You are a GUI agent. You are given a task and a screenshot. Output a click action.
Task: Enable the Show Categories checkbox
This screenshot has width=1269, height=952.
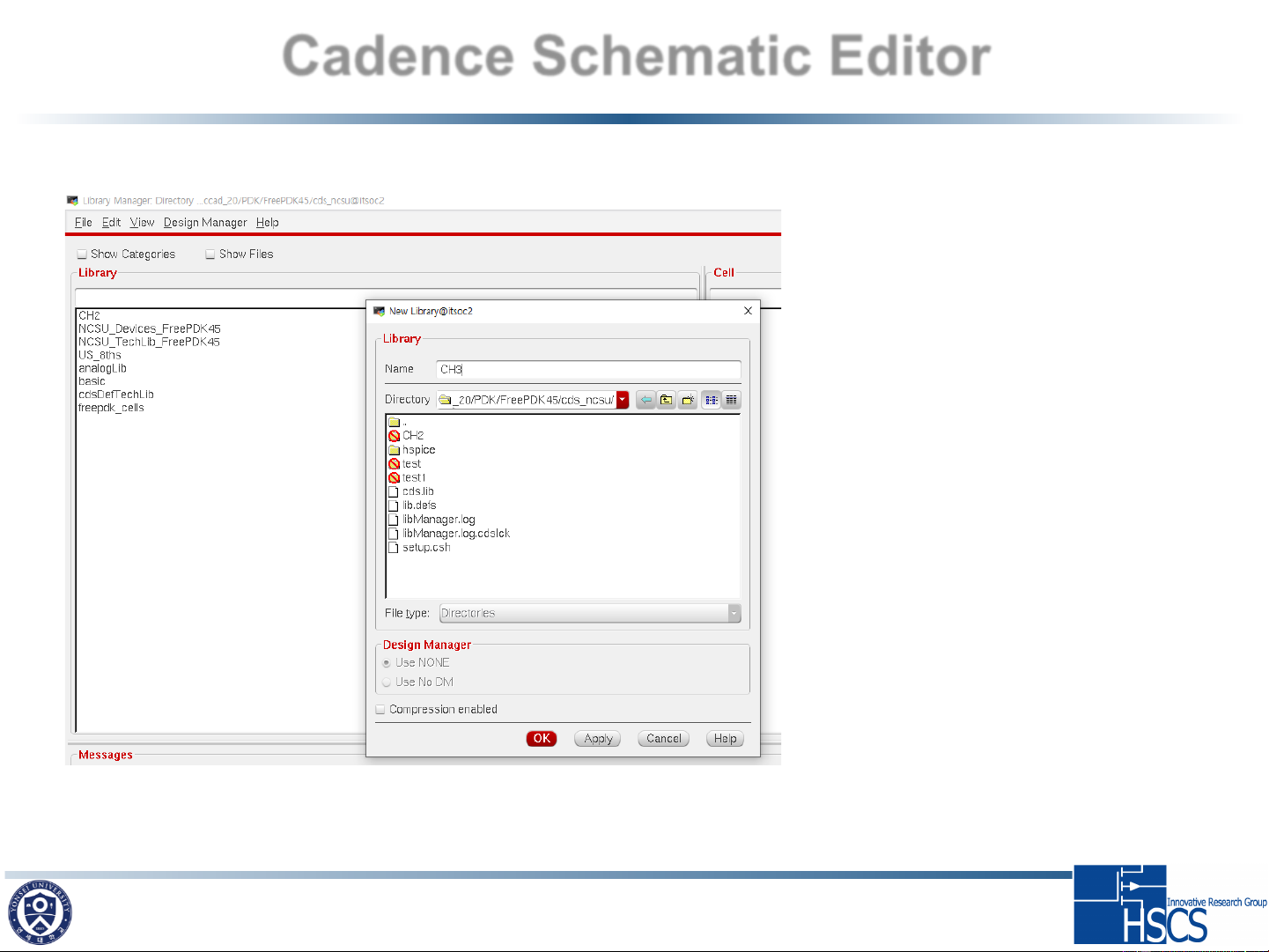tap(82, 255)
